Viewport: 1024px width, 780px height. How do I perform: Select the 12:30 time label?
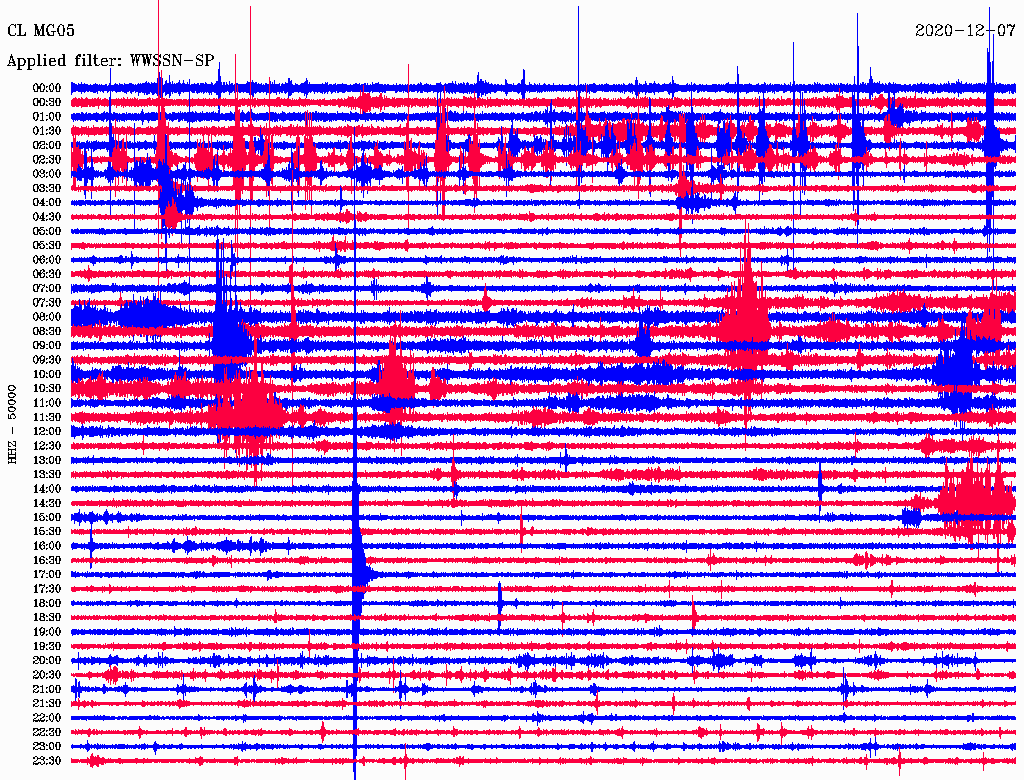tap(46, 446)
